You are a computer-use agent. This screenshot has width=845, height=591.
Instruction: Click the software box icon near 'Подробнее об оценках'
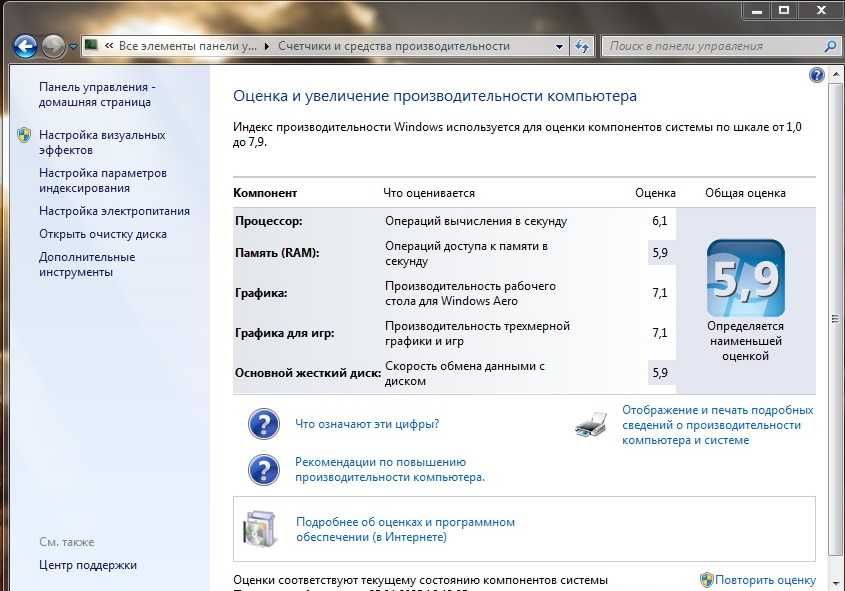[260, 529]
